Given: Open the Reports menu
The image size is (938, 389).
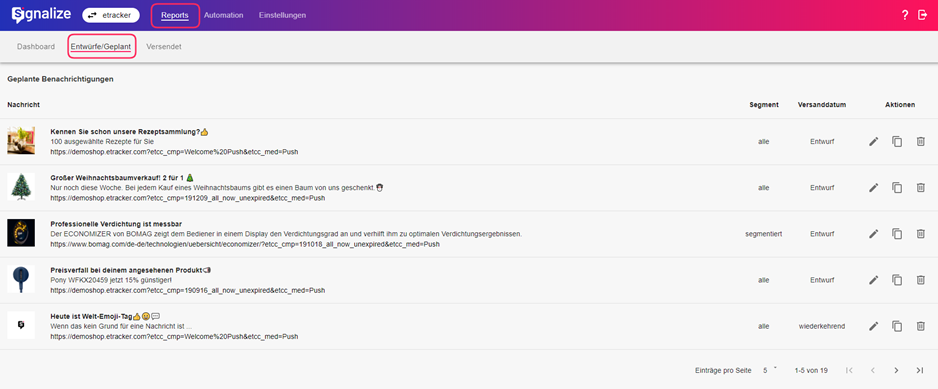Looking at the screenshot, I should 175,16.
